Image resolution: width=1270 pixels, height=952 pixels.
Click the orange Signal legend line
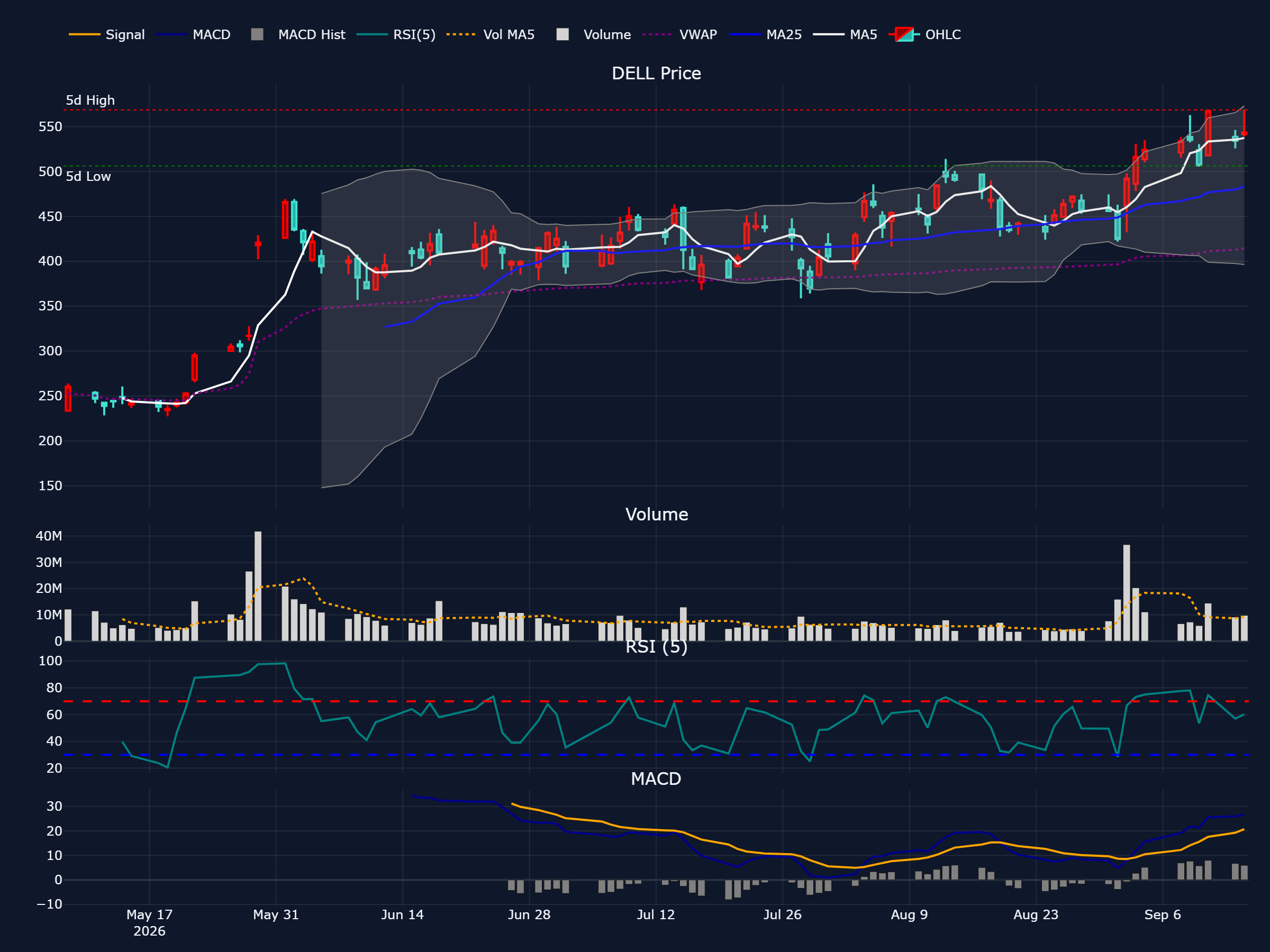click(84, 34)
